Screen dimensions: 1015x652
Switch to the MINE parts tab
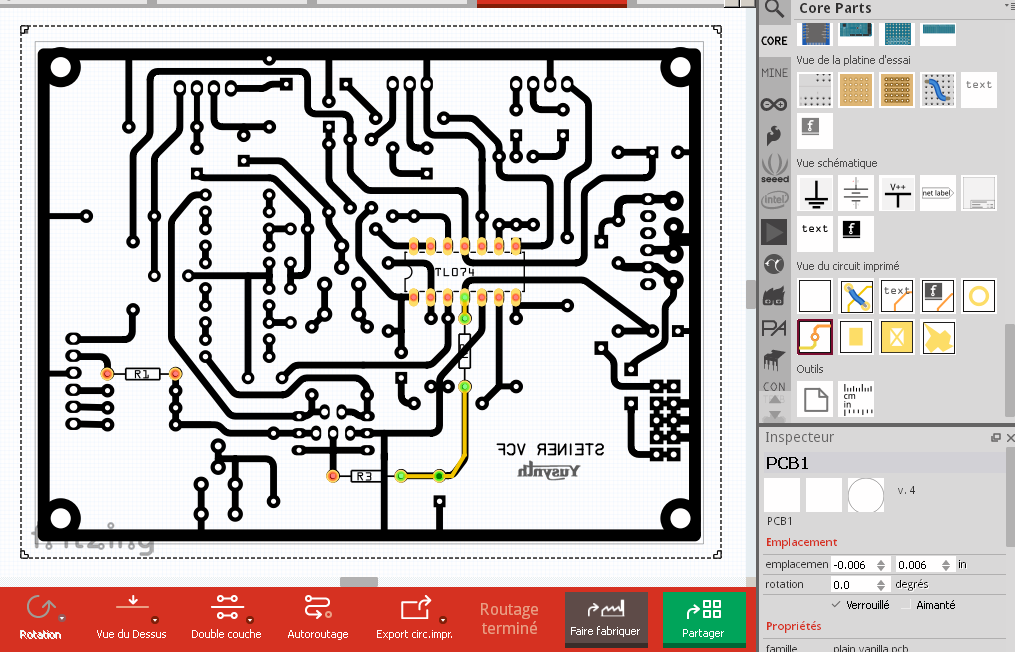pos(774,73)
